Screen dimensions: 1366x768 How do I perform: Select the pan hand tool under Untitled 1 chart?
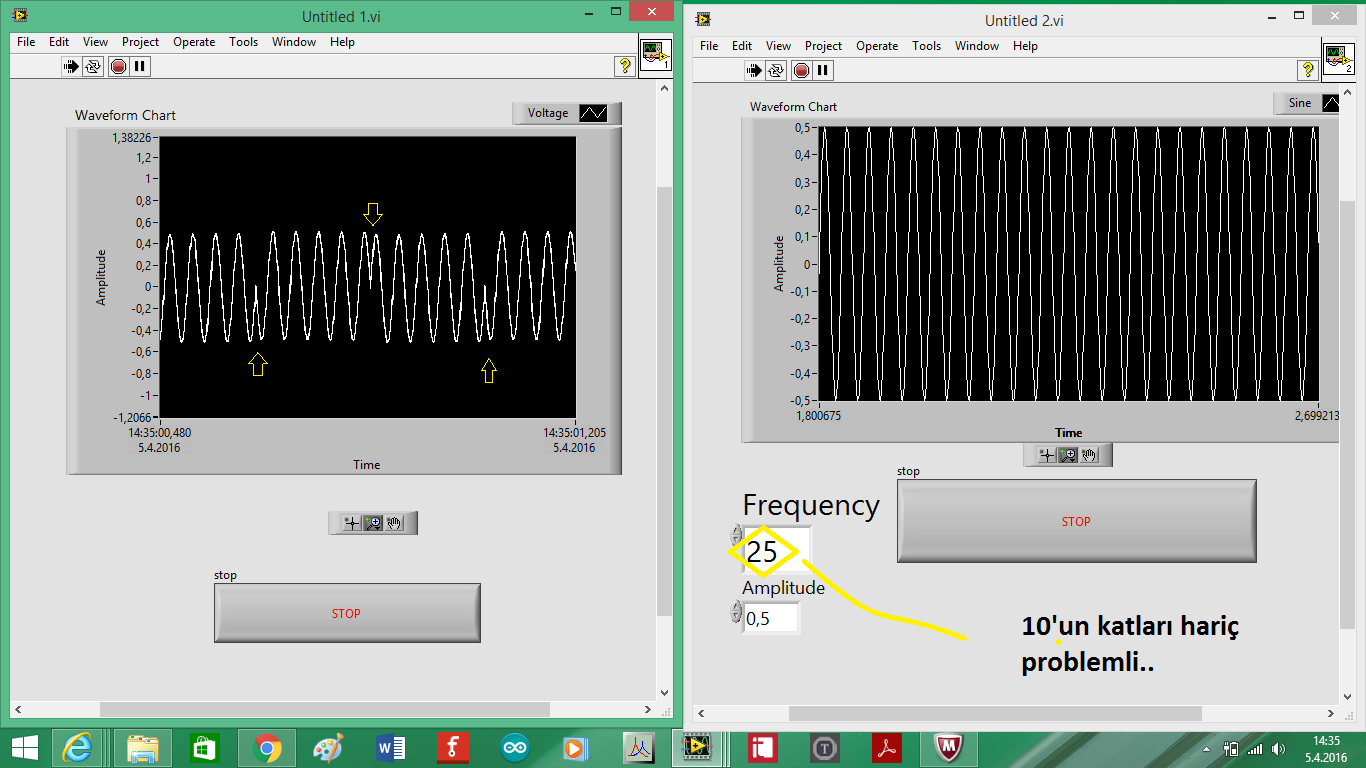pyautogui.click(x=394, y=522)
